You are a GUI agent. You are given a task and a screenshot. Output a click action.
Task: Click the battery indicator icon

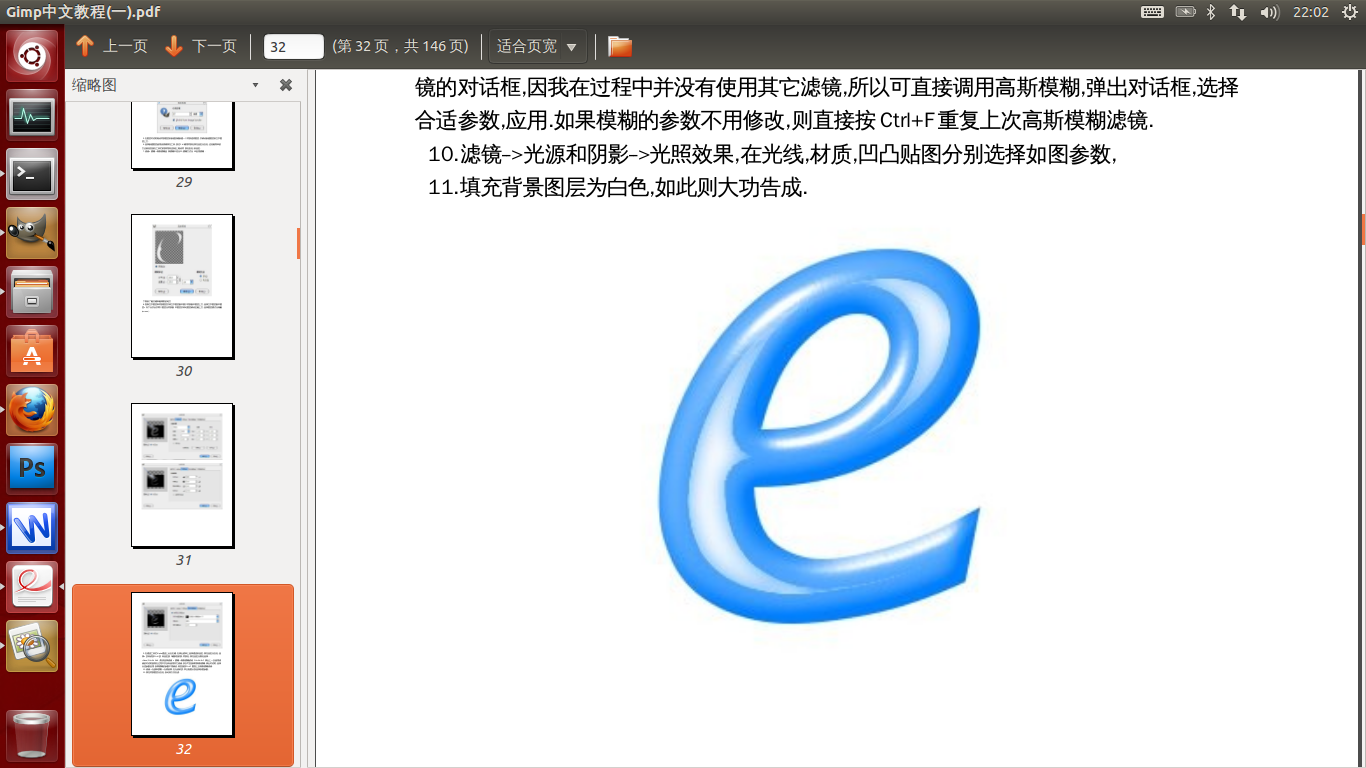coord(1186,12)
